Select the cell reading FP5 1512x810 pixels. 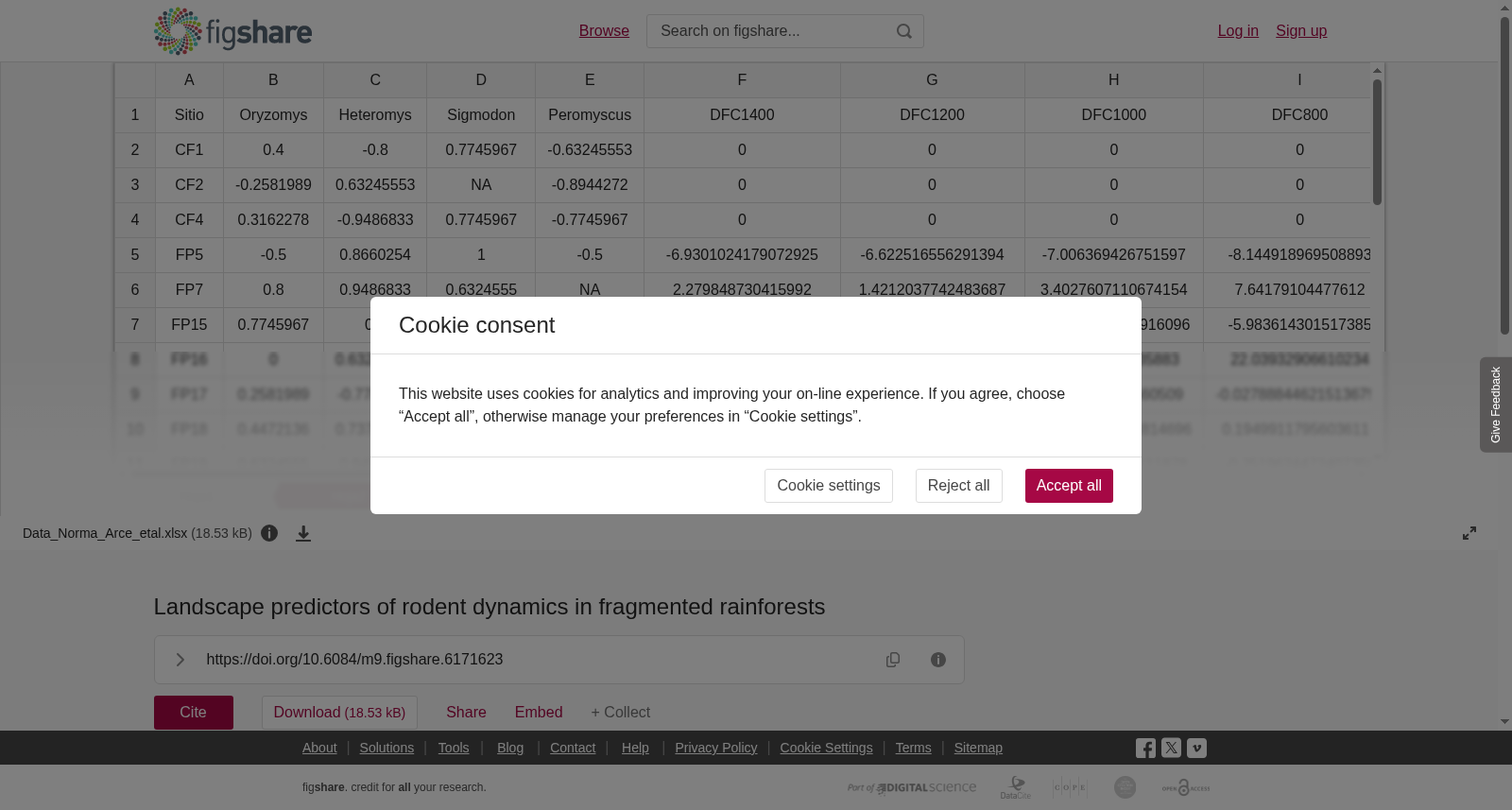tap(189, 255)
